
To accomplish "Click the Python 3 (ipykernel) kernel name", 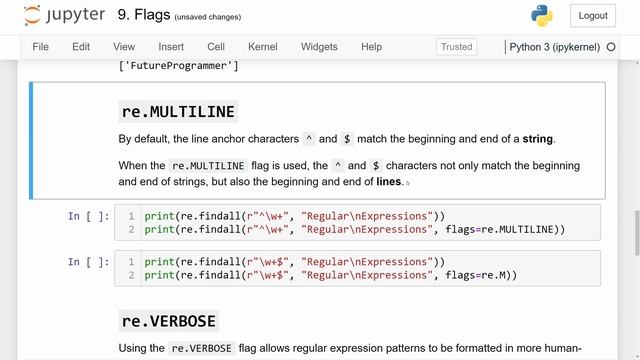I will click(554, 47).
